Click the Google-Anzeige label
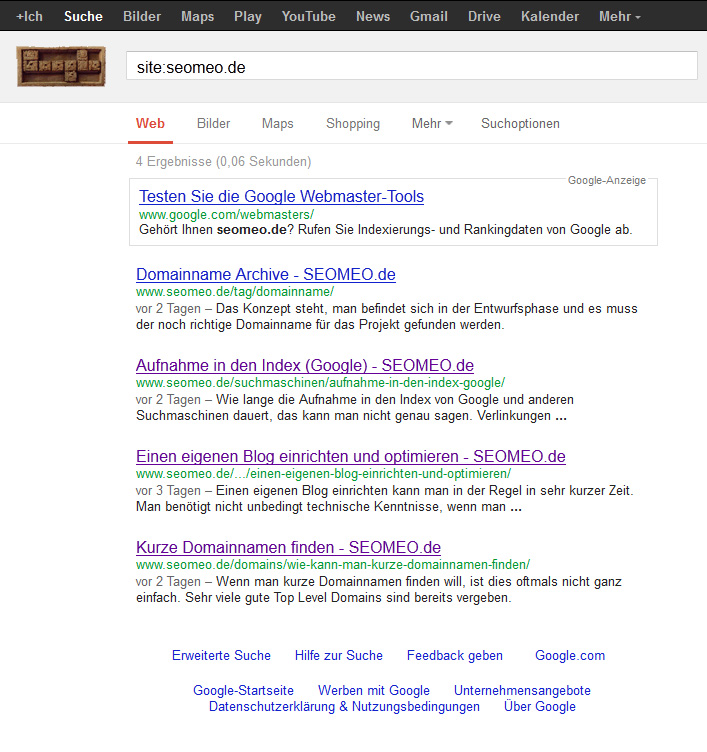Image resolution: width=707 pixels, height=752 pixels. point(607,180)
